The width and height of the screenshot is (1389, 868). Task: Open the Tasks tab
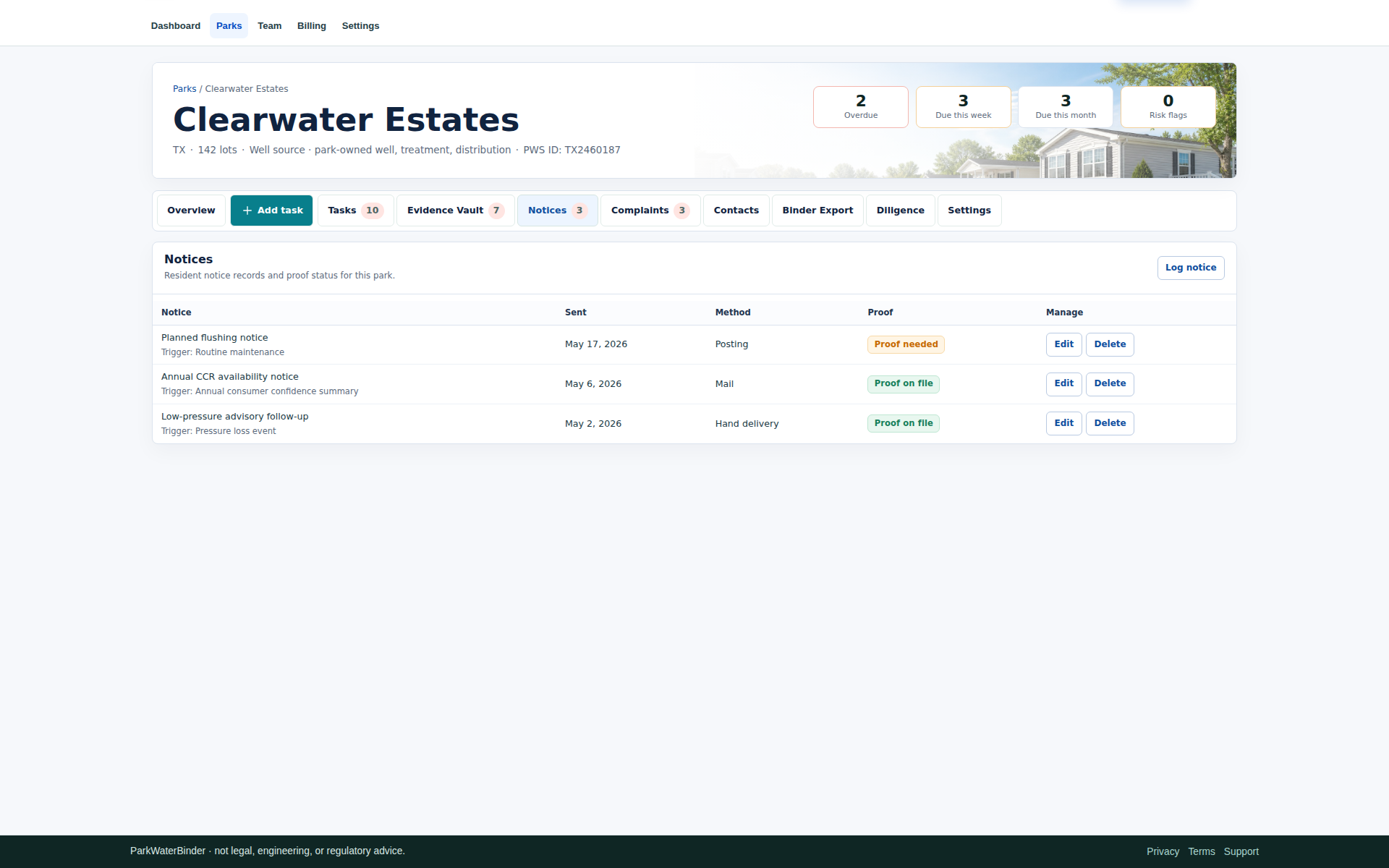coord(355,210)
